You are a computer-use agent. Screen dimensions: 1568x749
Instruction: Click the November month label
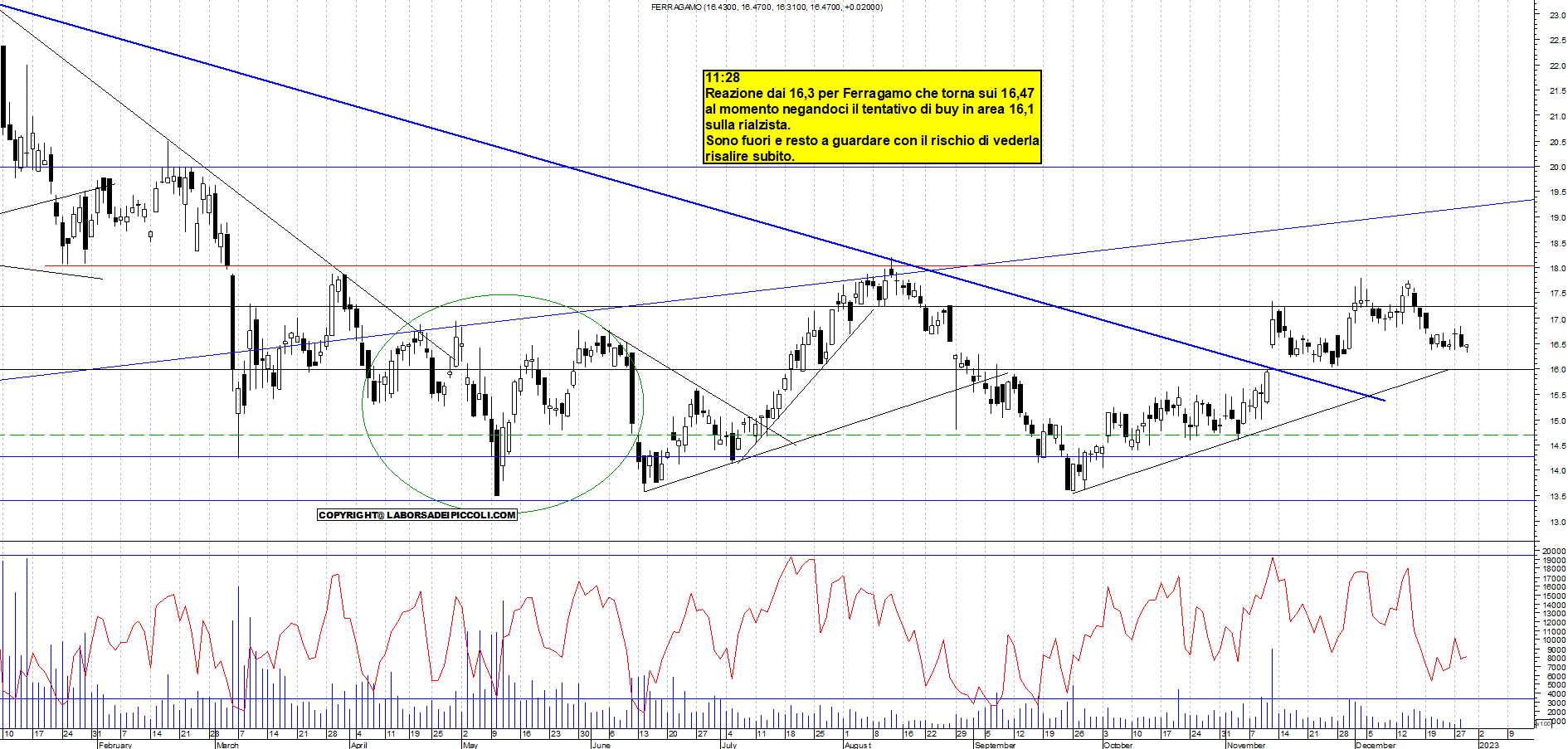coord(1246,745)
